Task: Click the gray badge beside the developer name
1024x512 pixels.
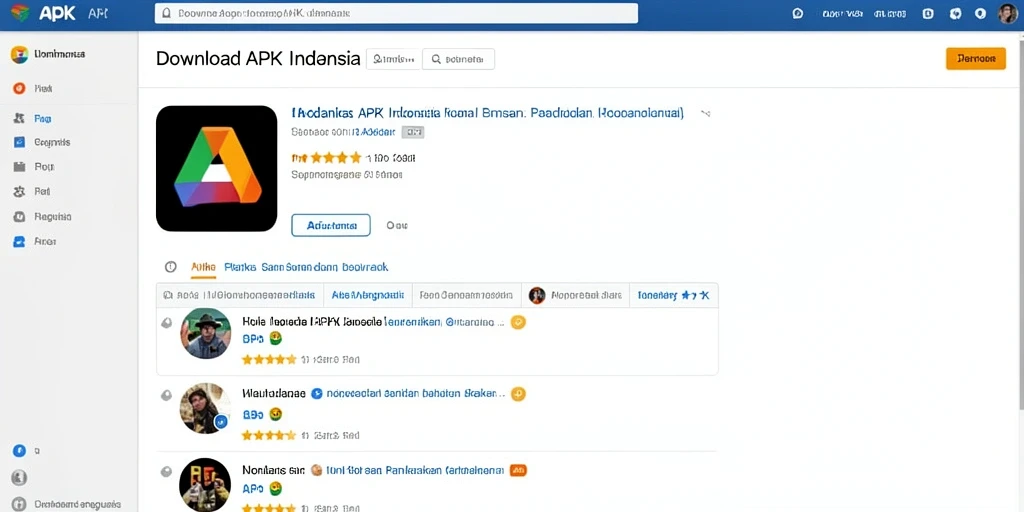Action: pos(413,132)
